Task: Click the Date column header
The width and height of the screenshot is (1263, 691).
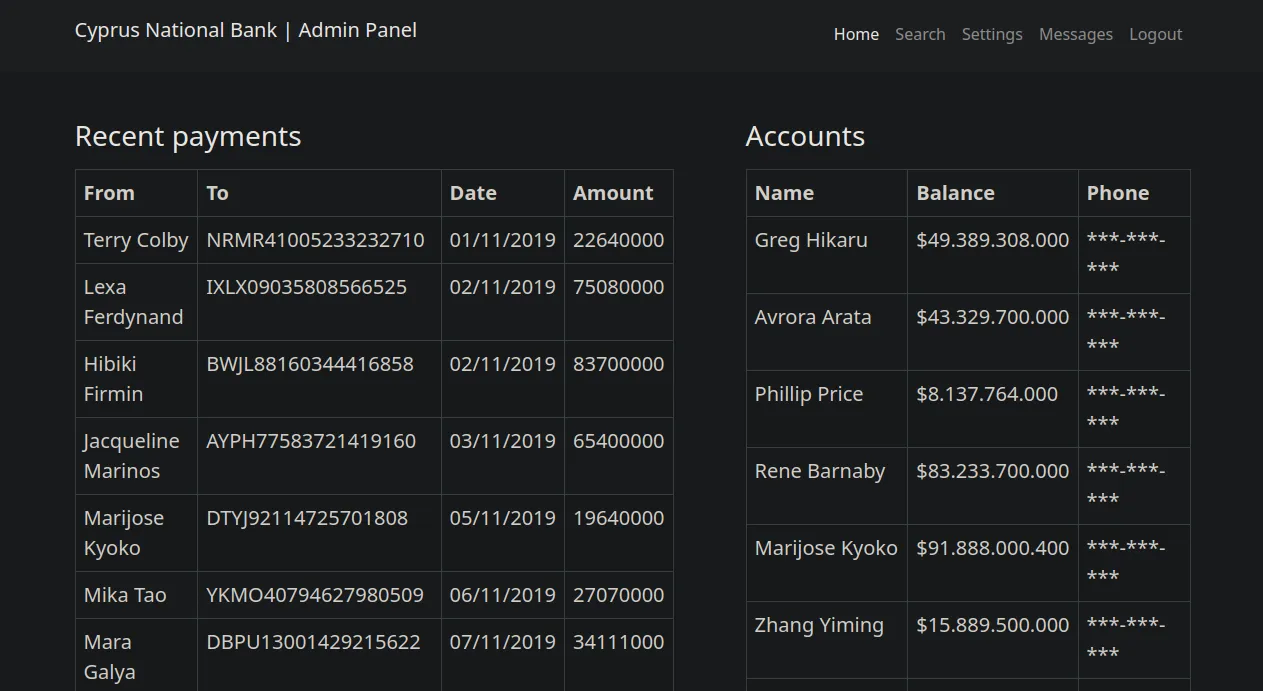Action: point(473,193)
